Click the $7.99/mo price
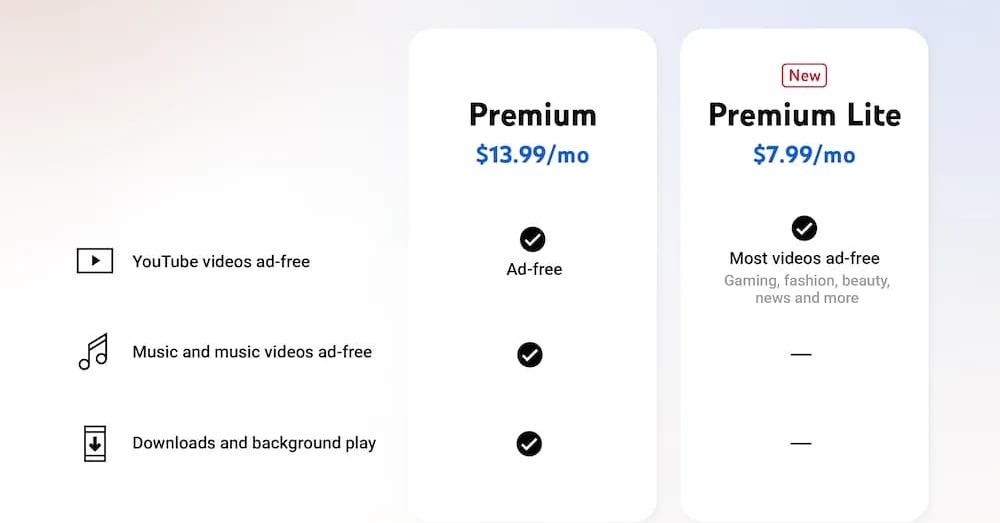The image size is (1000, 523). [x=804, y=155]
